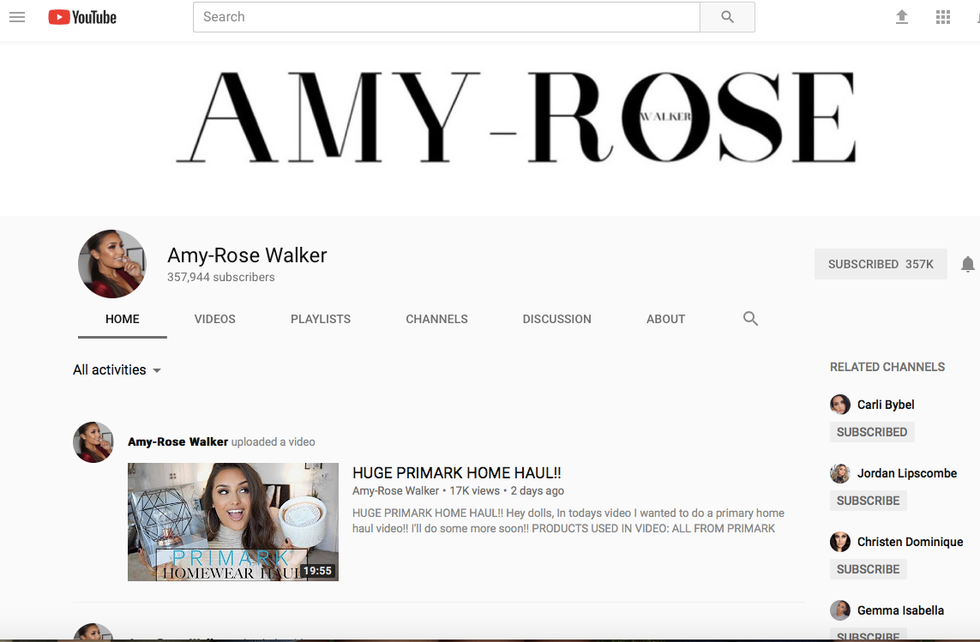Open the hamburger guide menu
The width and height of the screenshot is (980, 642).
click(x=17, y=17)
